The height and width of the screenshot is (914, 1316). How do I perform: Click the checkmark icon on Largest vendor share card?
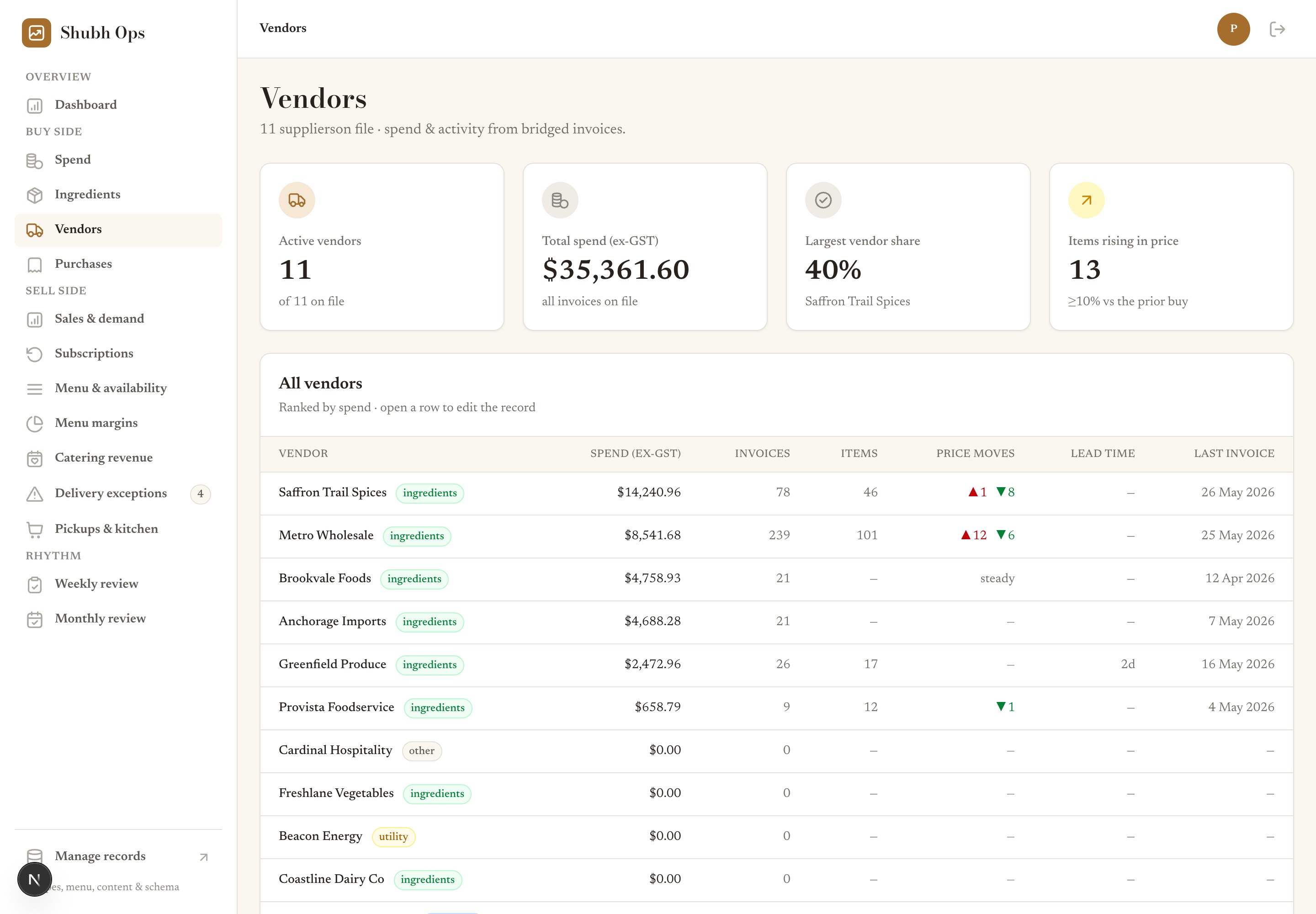point(823,201)
